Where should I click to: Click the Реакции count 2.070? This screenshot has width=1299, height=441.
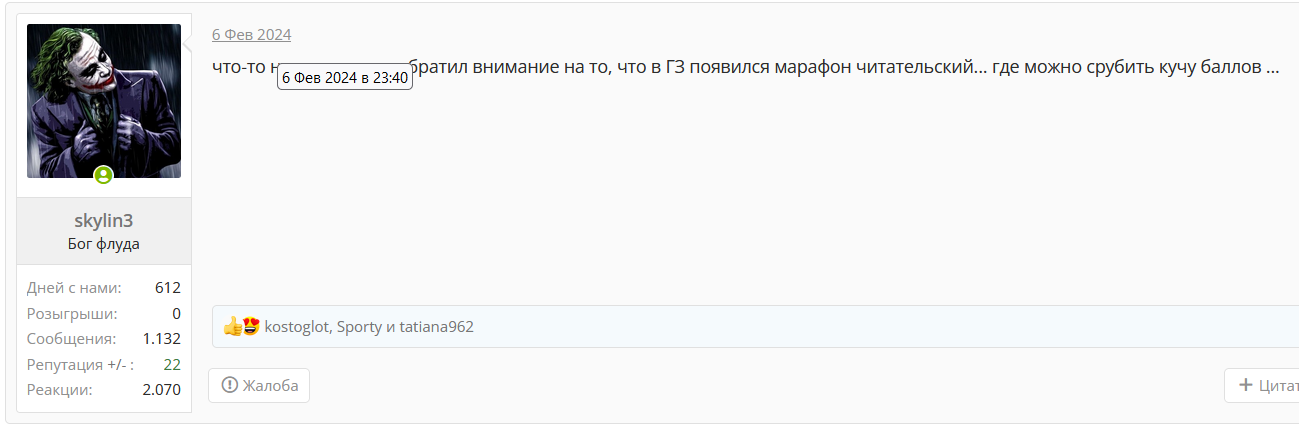point(162,390)
